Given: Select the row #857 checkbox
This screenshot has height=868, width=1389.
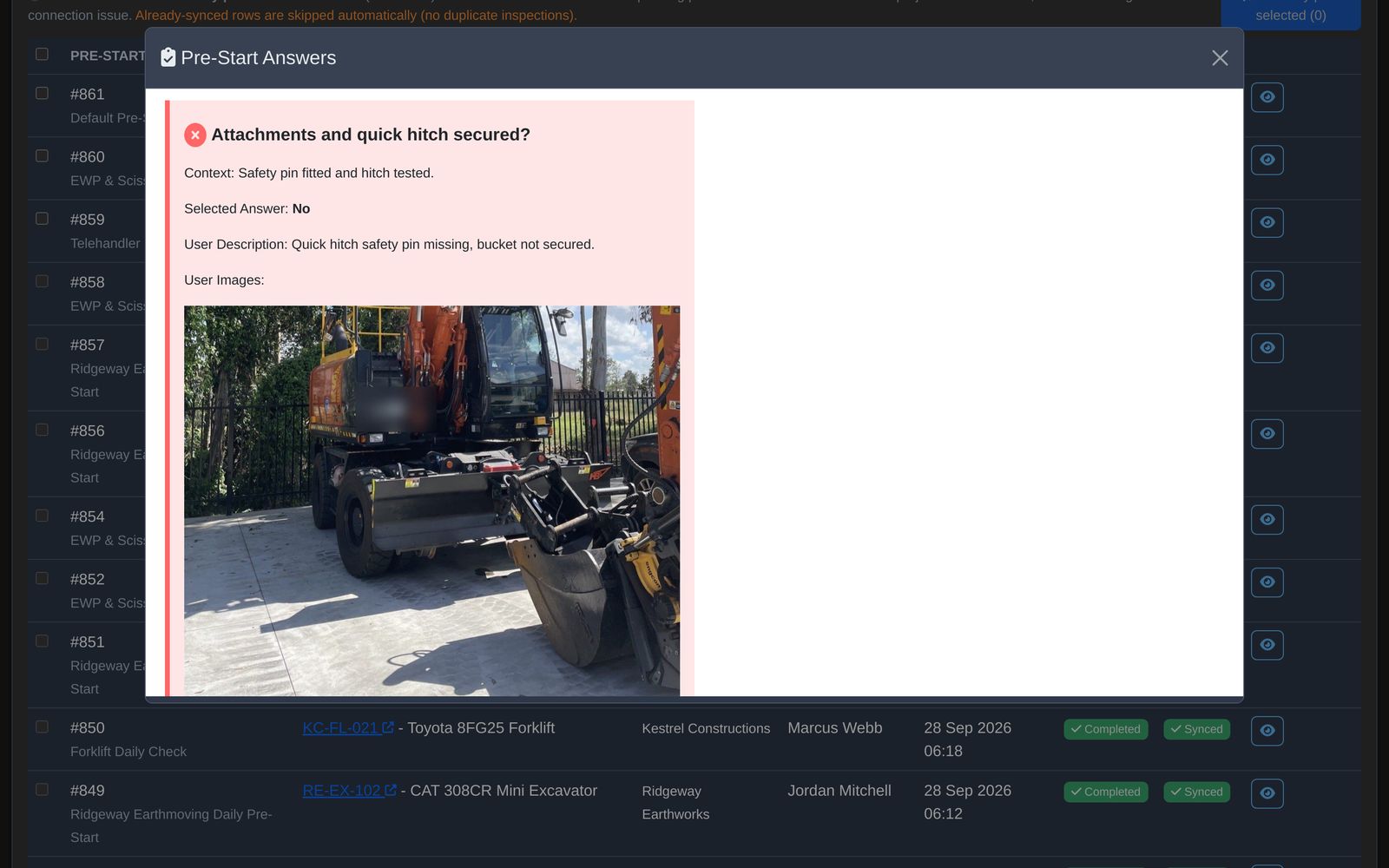Looking at the screenshot, I should (x=42, y=344).
